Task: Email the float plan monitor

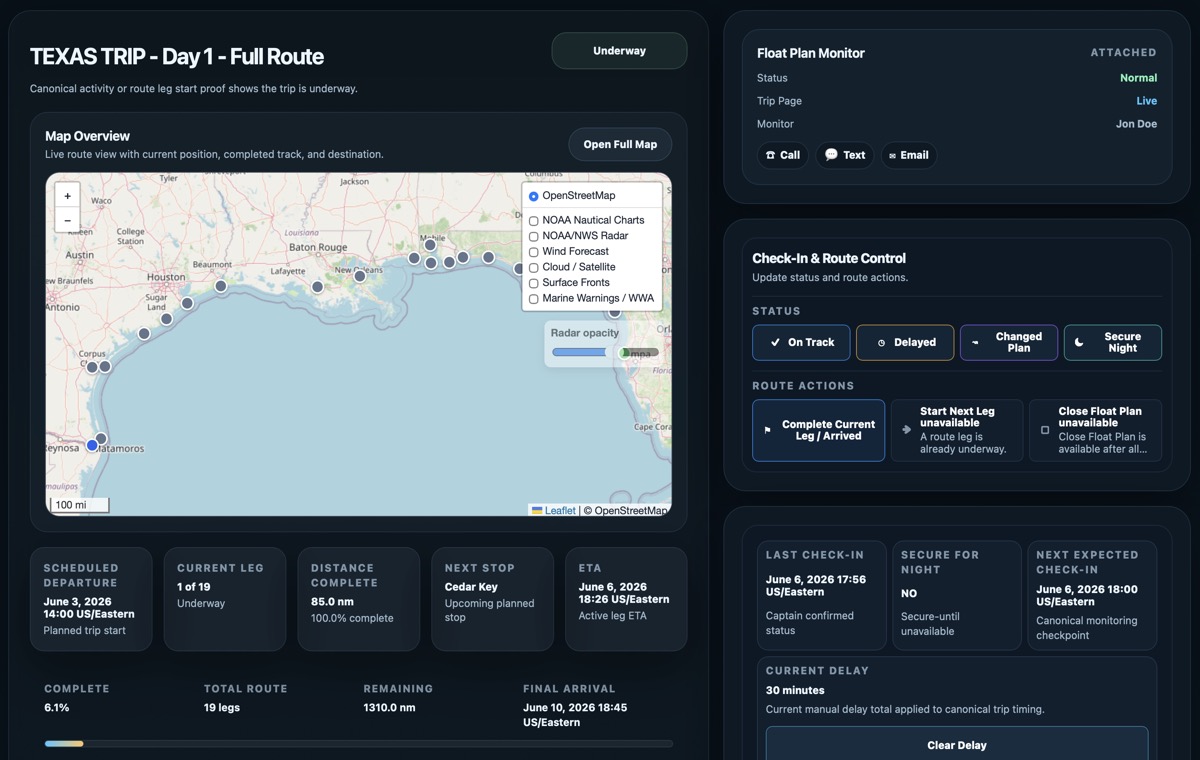Action: tap(909, 155)
